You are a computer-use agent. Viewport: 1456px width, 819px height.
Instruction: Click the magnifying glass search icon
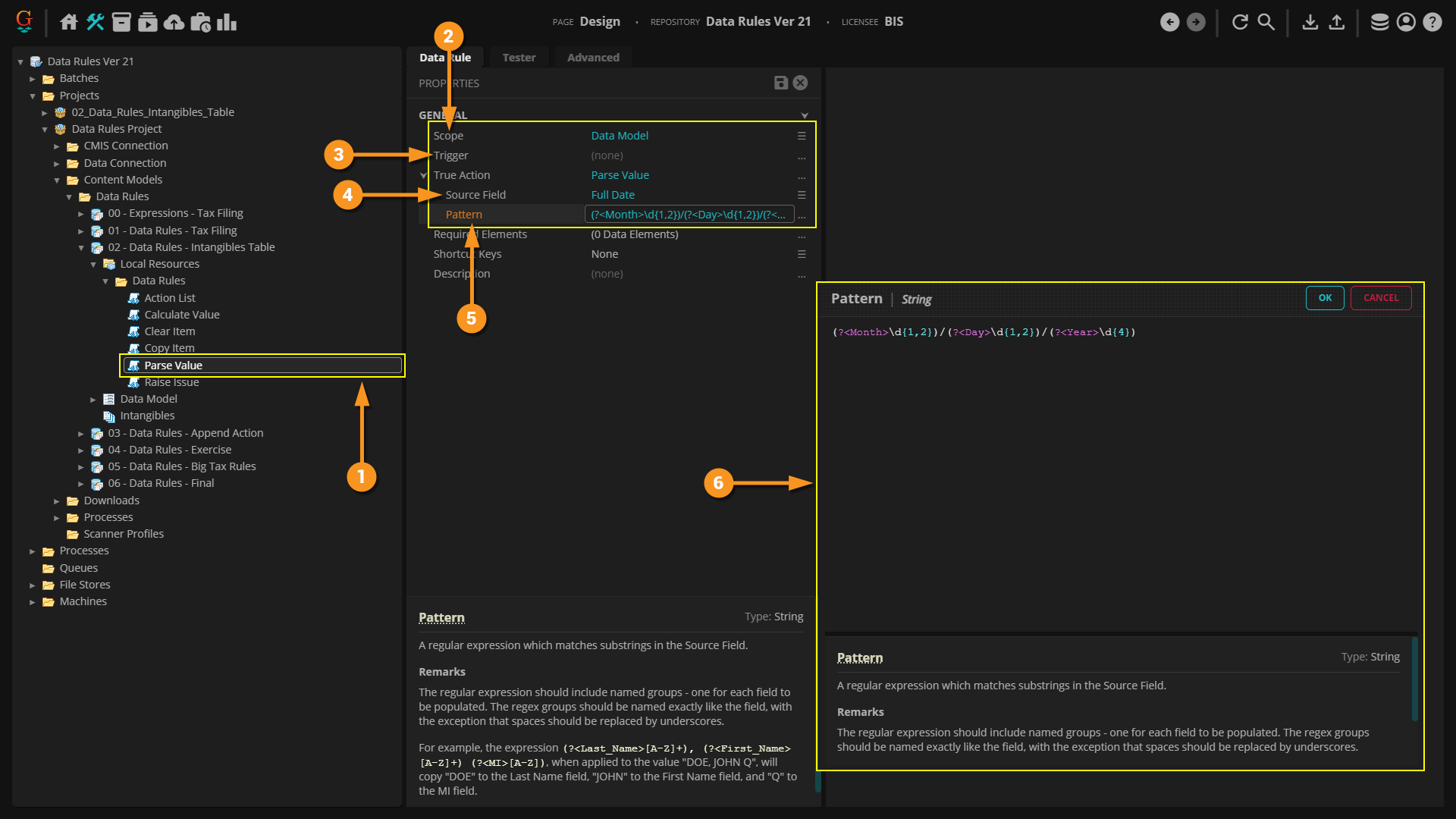click(1266, 22)
